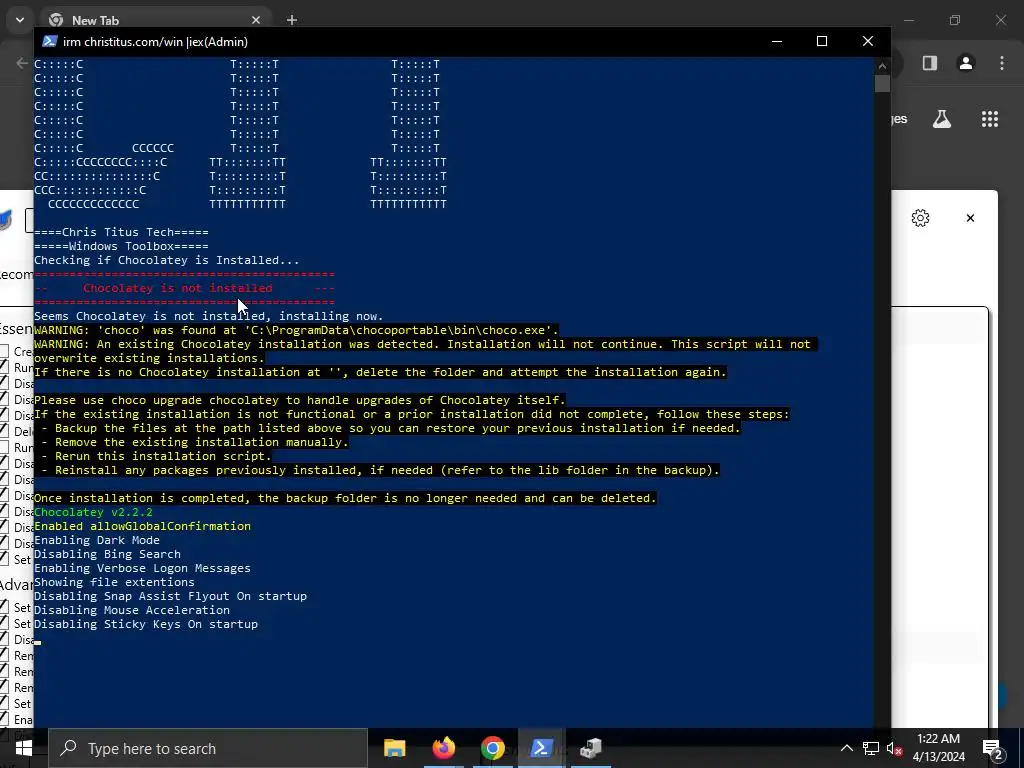1024x768 pixels.
Task: Open the Windows Start menu
Action: [x=24, y=748]
